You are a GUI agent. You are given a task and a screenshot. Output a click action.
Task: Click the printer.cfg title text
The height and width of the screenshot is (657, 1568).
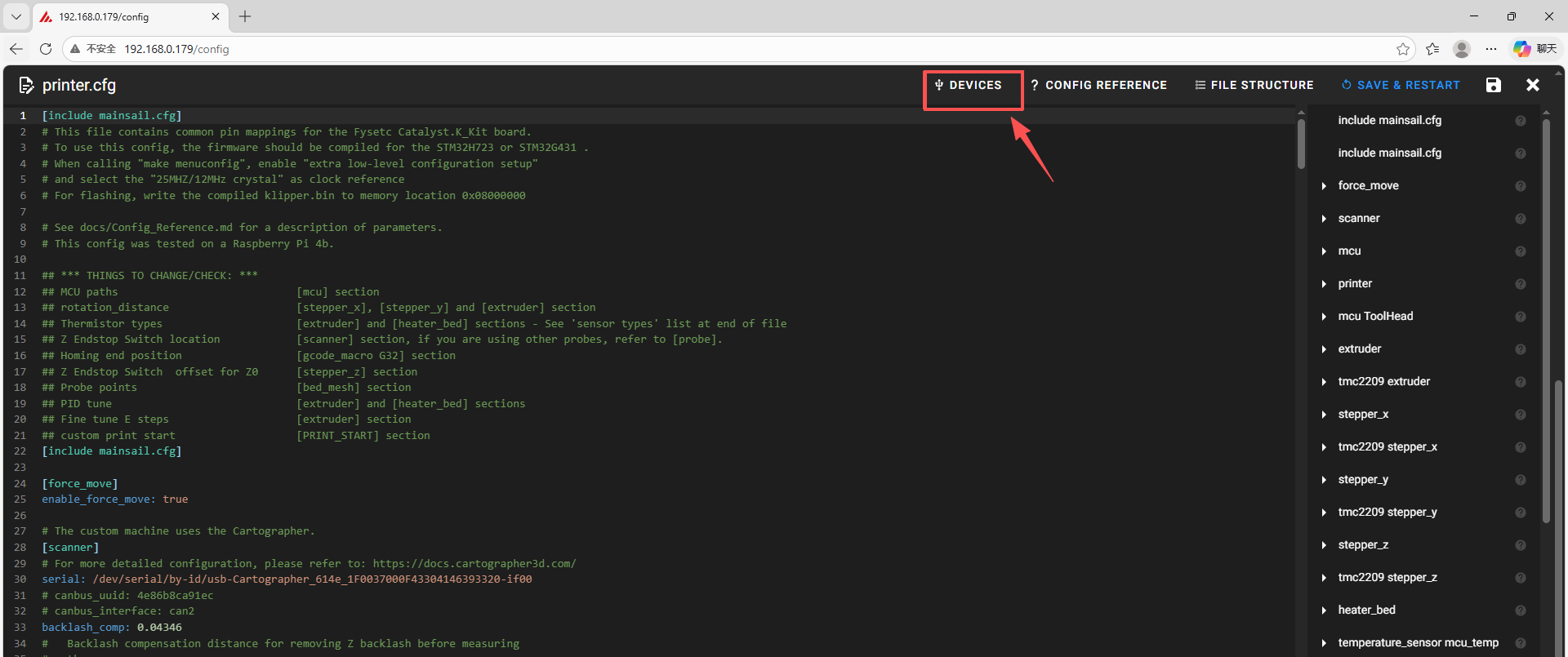(79, 85)
